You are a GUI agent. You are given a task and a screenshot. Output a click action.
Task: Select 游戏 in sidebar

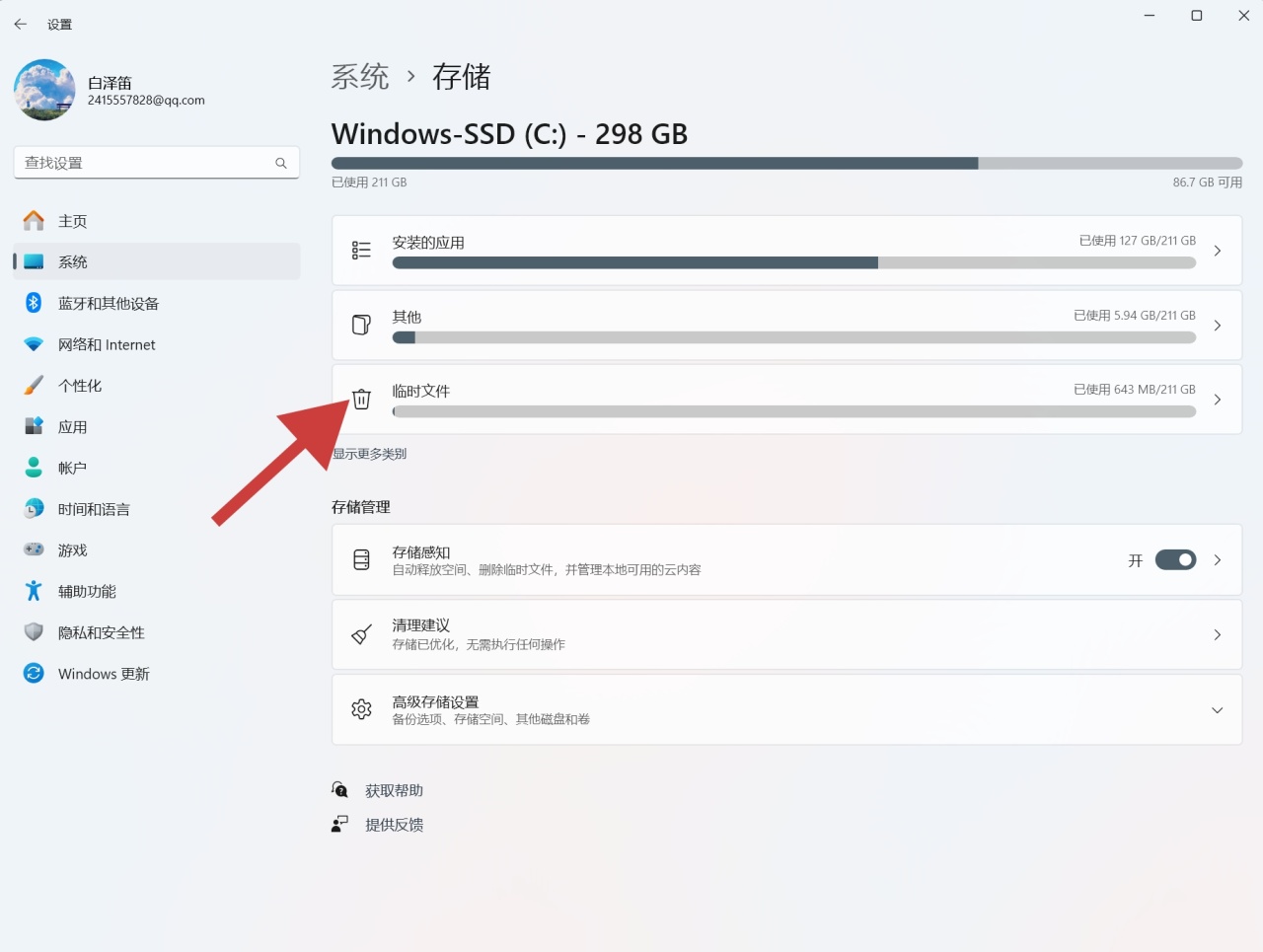coord(157,549)
